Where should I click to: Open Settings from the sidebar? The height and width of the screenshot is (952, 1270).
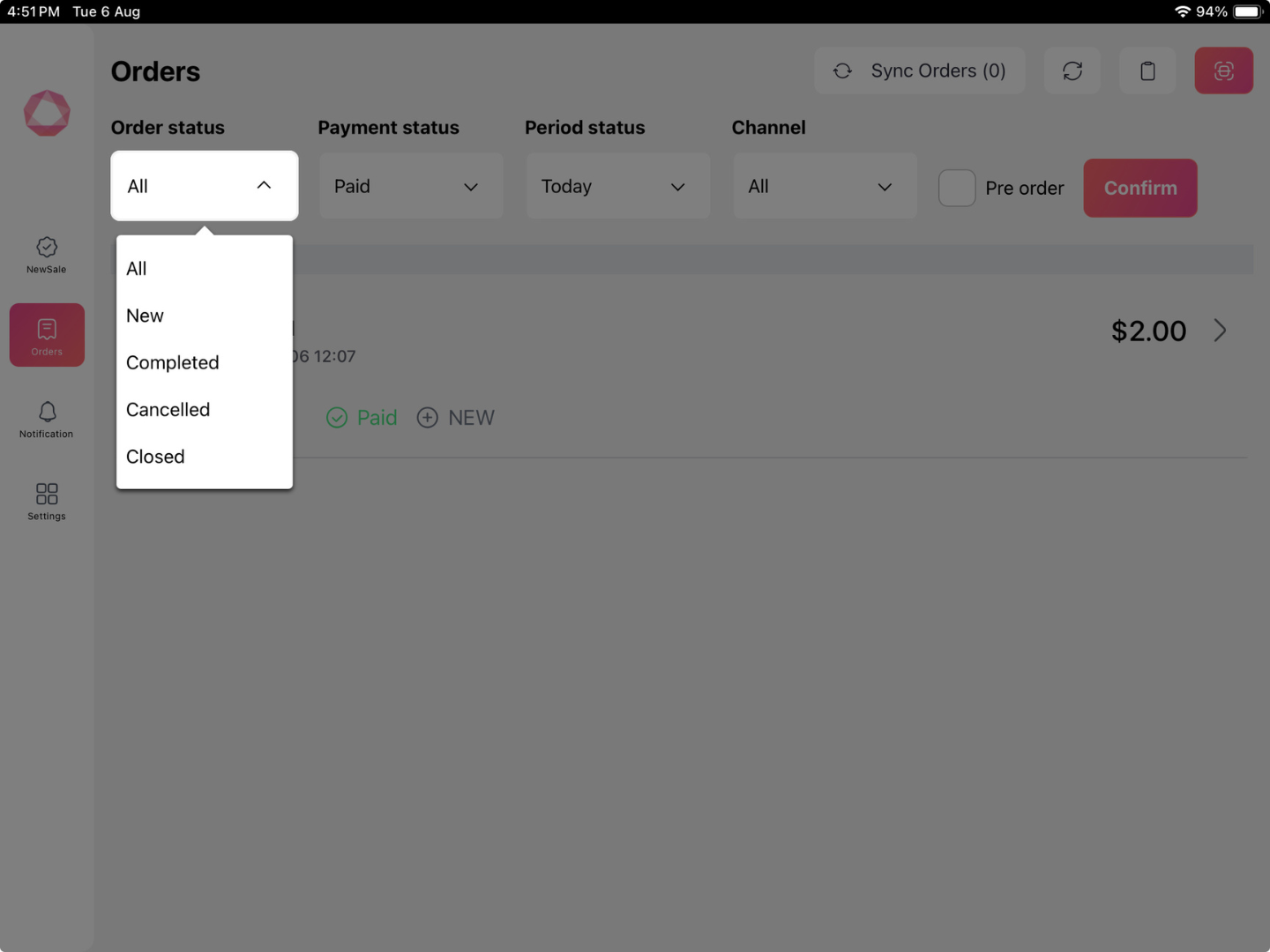pos(47,501)
